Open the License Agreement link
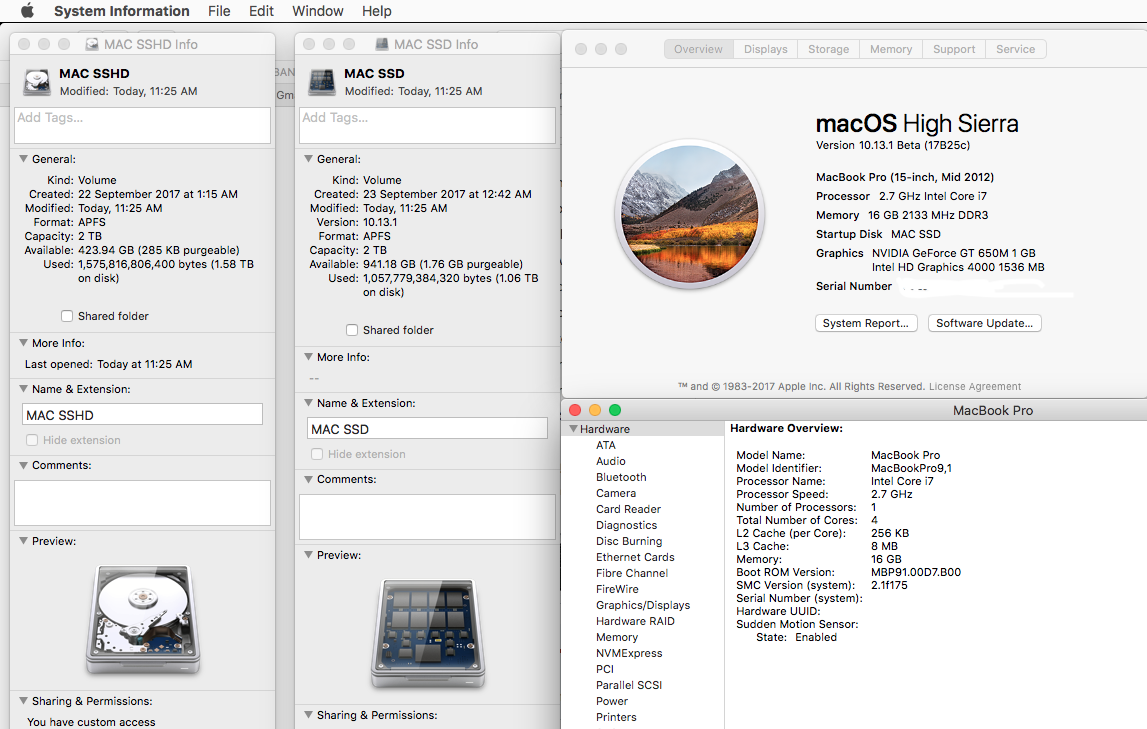The height and width of the screenshot is (729, 1147). (x=975, y=386)
